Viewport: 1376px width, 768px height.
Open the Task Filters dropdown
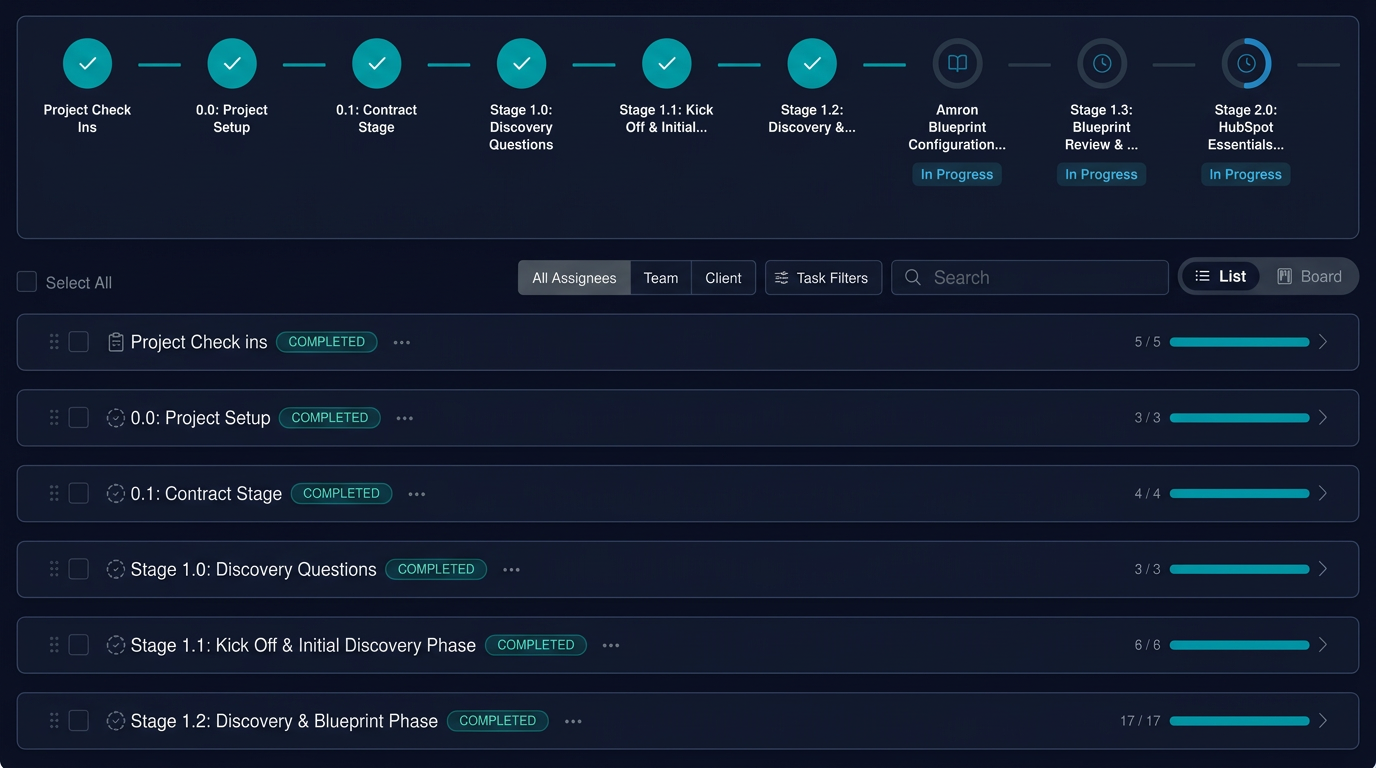[823, 278]
